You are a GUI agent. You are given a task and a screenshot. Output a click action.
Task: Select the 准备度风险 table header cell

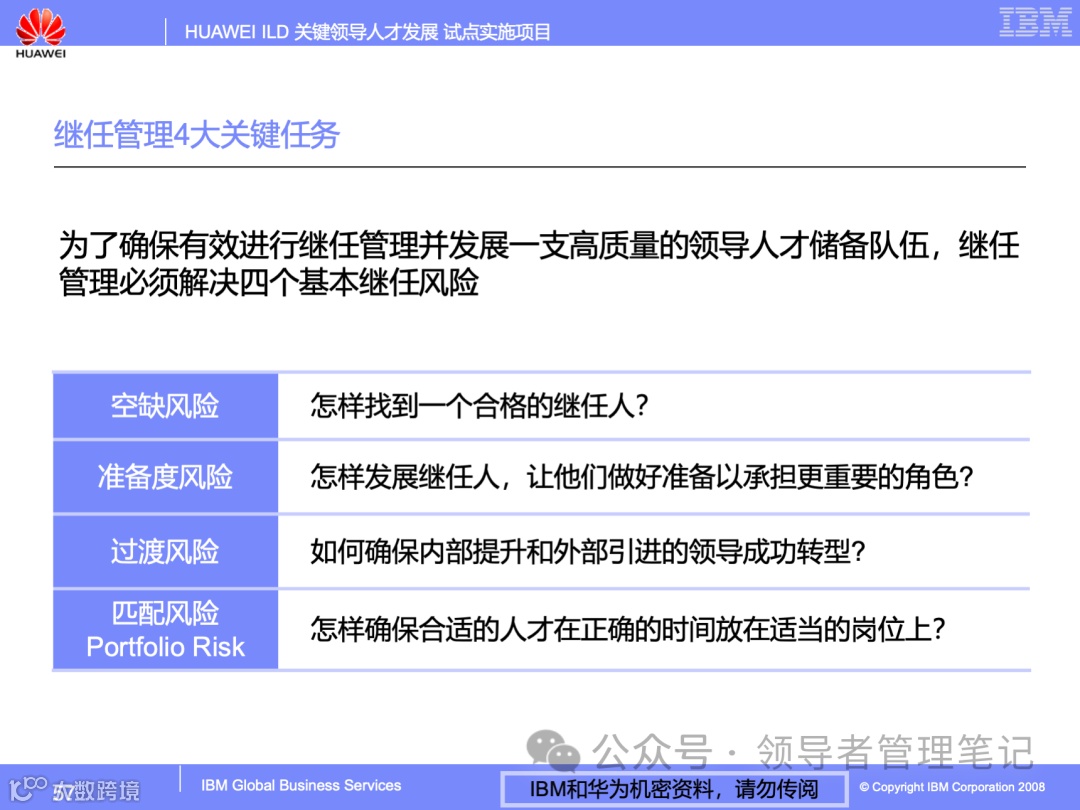[x=165, y=477]
